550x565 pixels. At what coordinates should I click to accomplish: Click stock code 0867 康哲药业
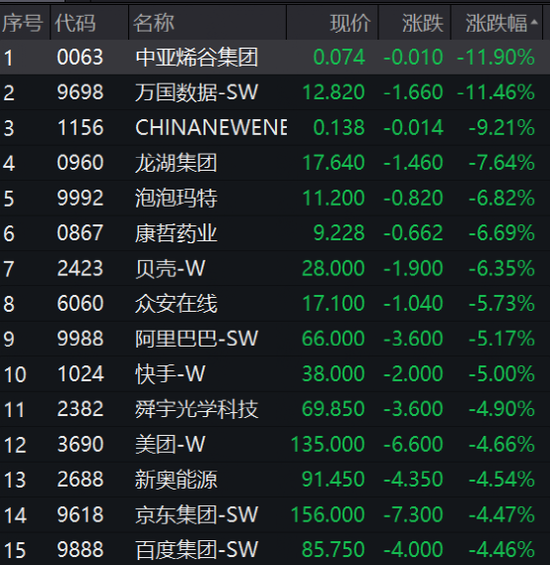[80, 233]
